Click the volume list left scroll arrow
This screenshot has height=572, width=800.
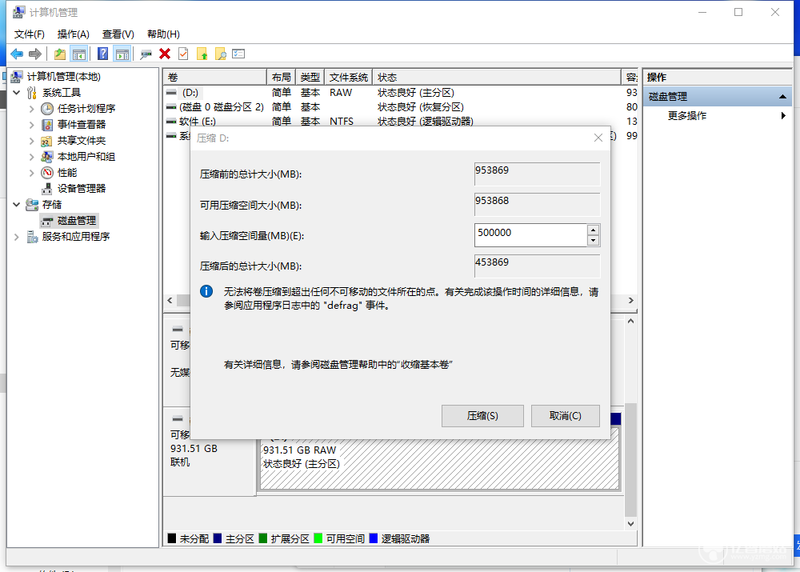pyautogui.click(x=170, y=301)
